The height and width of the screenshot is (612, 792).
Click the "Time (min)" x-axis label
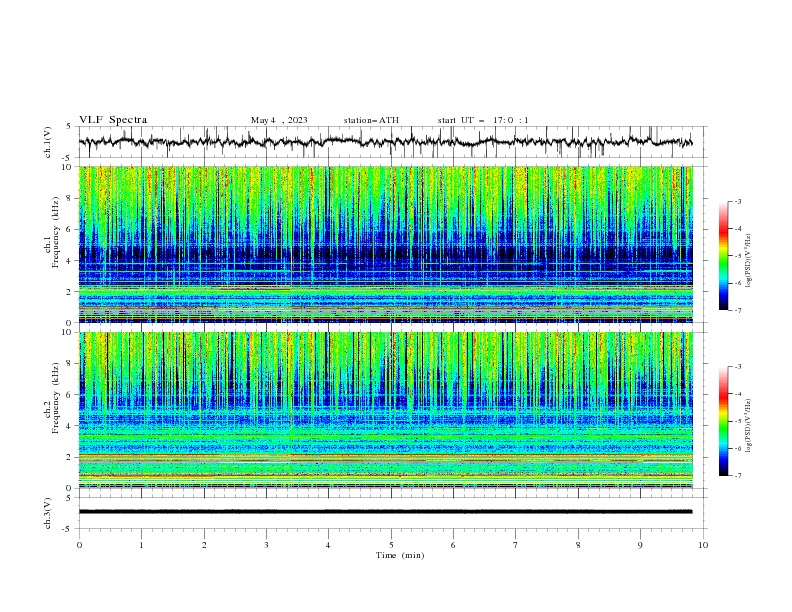pos(400,555)
